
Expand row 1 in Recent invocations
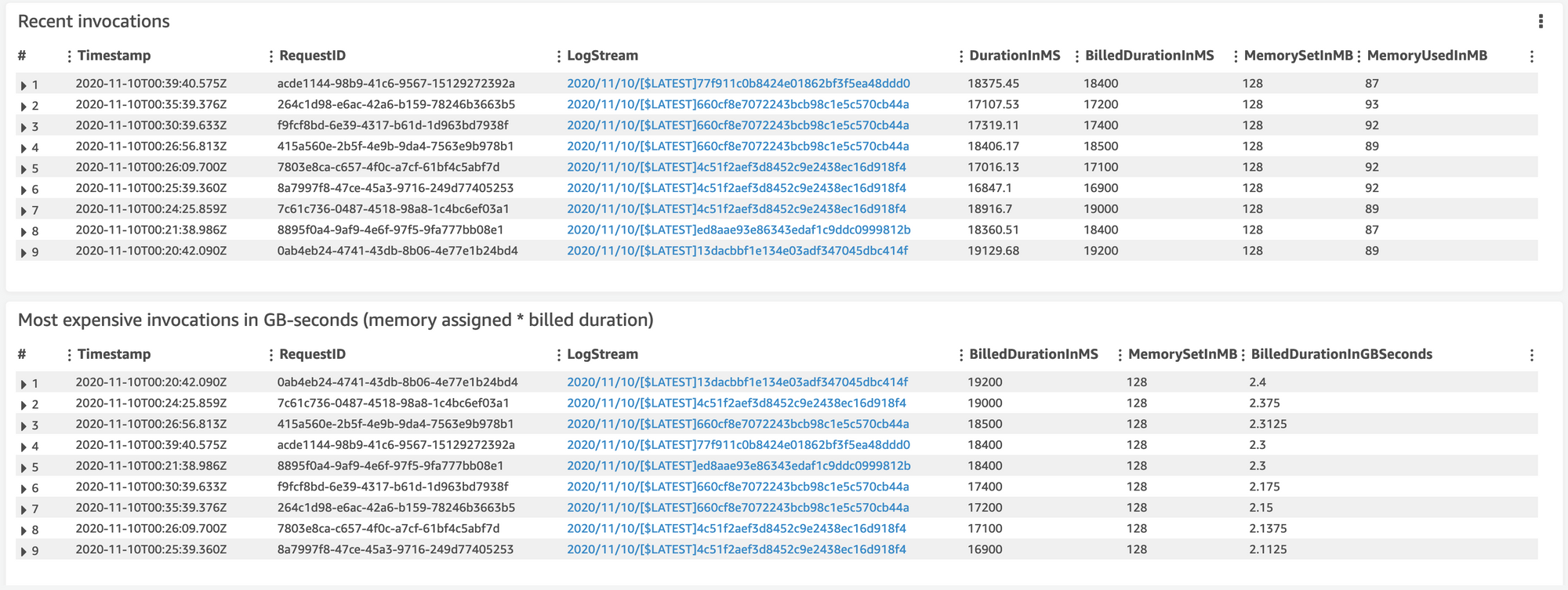[x=24, y=85]
